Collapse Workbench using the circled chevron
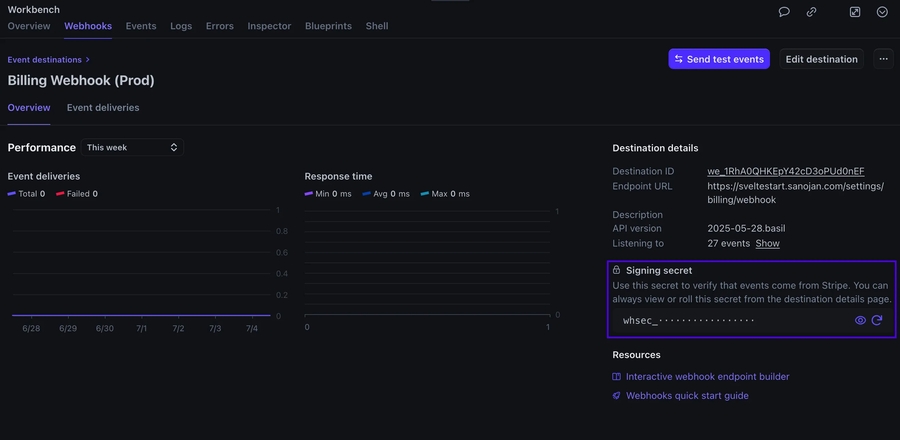The height and width of the screenshot is (440, 900). pyautogui.click(x=882, y=12)
